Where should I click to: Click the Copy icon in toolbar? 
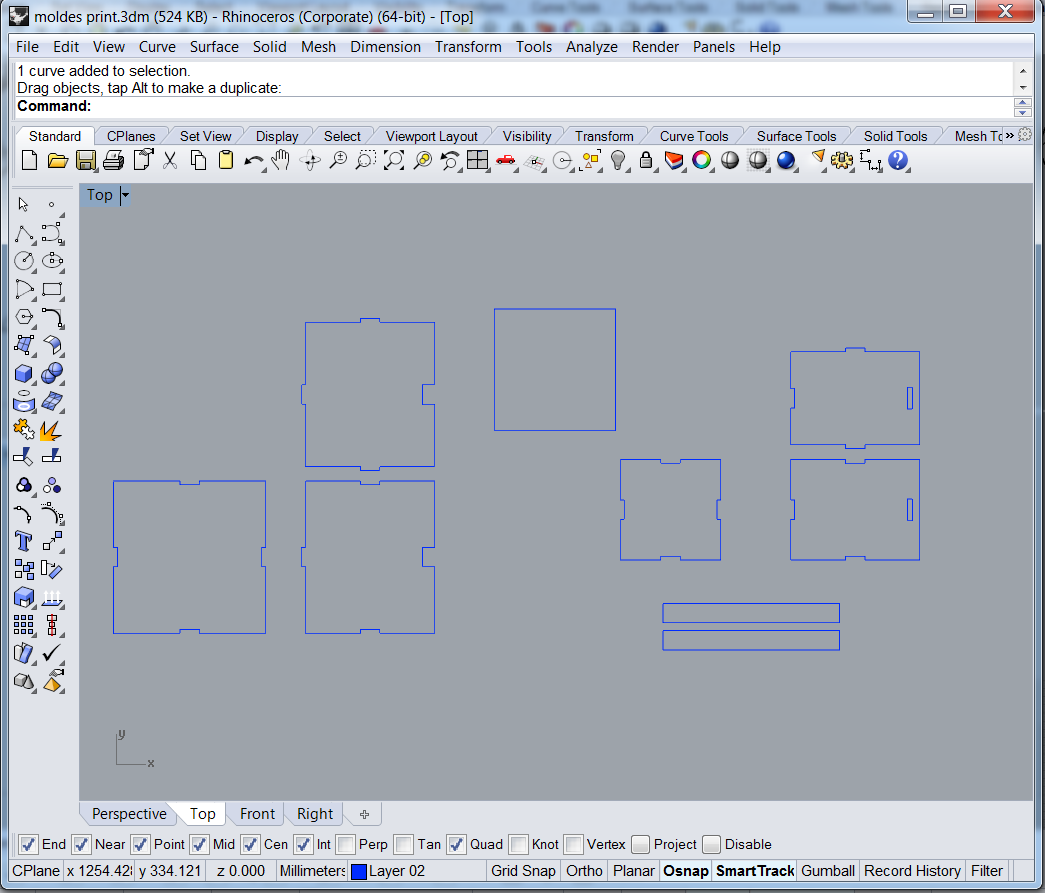tap(198, 161)
